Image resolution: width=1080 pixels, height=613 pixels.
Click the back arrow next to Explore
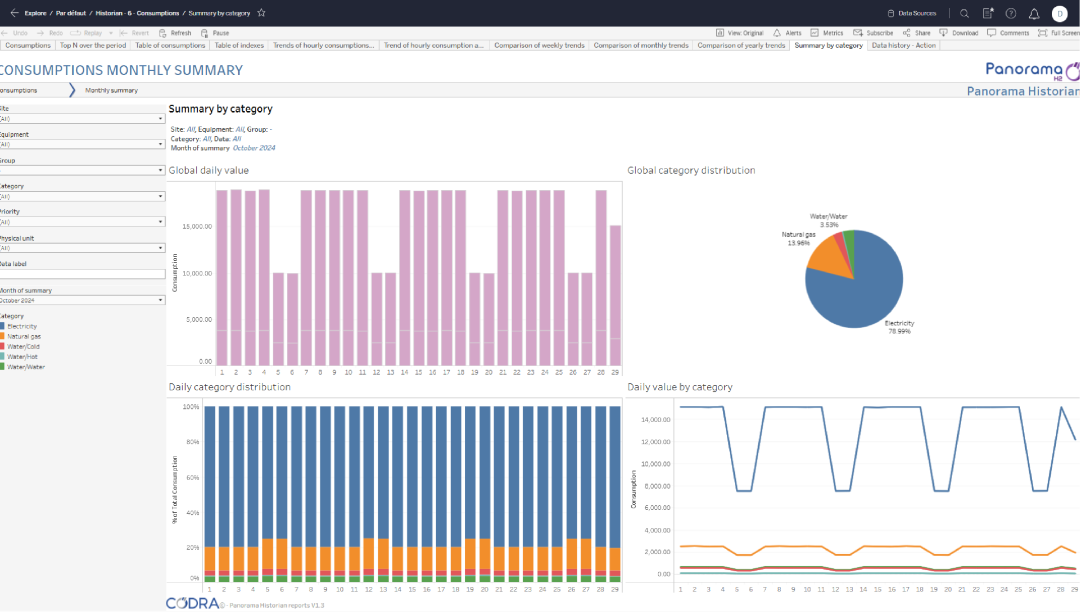[14, 13]
